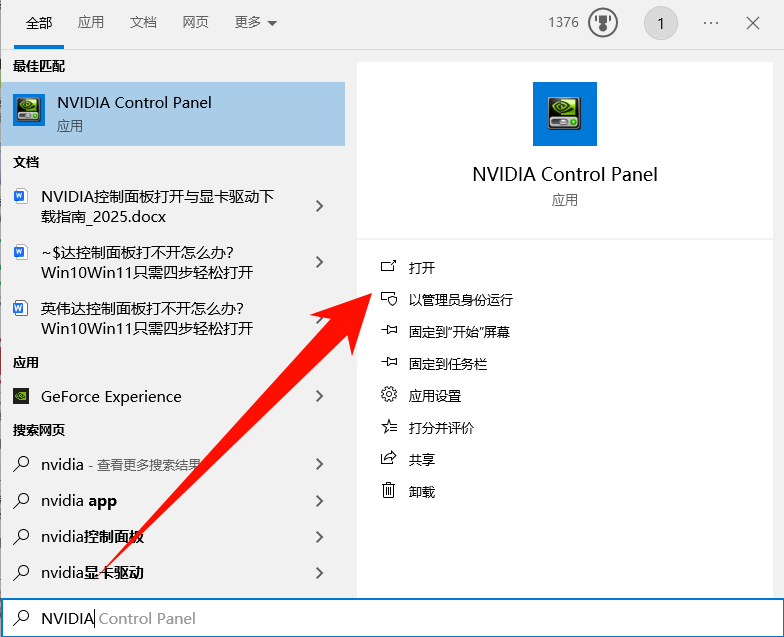Expand arrow for ~$达控制面板打不开怎么办 document
The width and height of the screenshot is (784, 637).
point(320,262)
